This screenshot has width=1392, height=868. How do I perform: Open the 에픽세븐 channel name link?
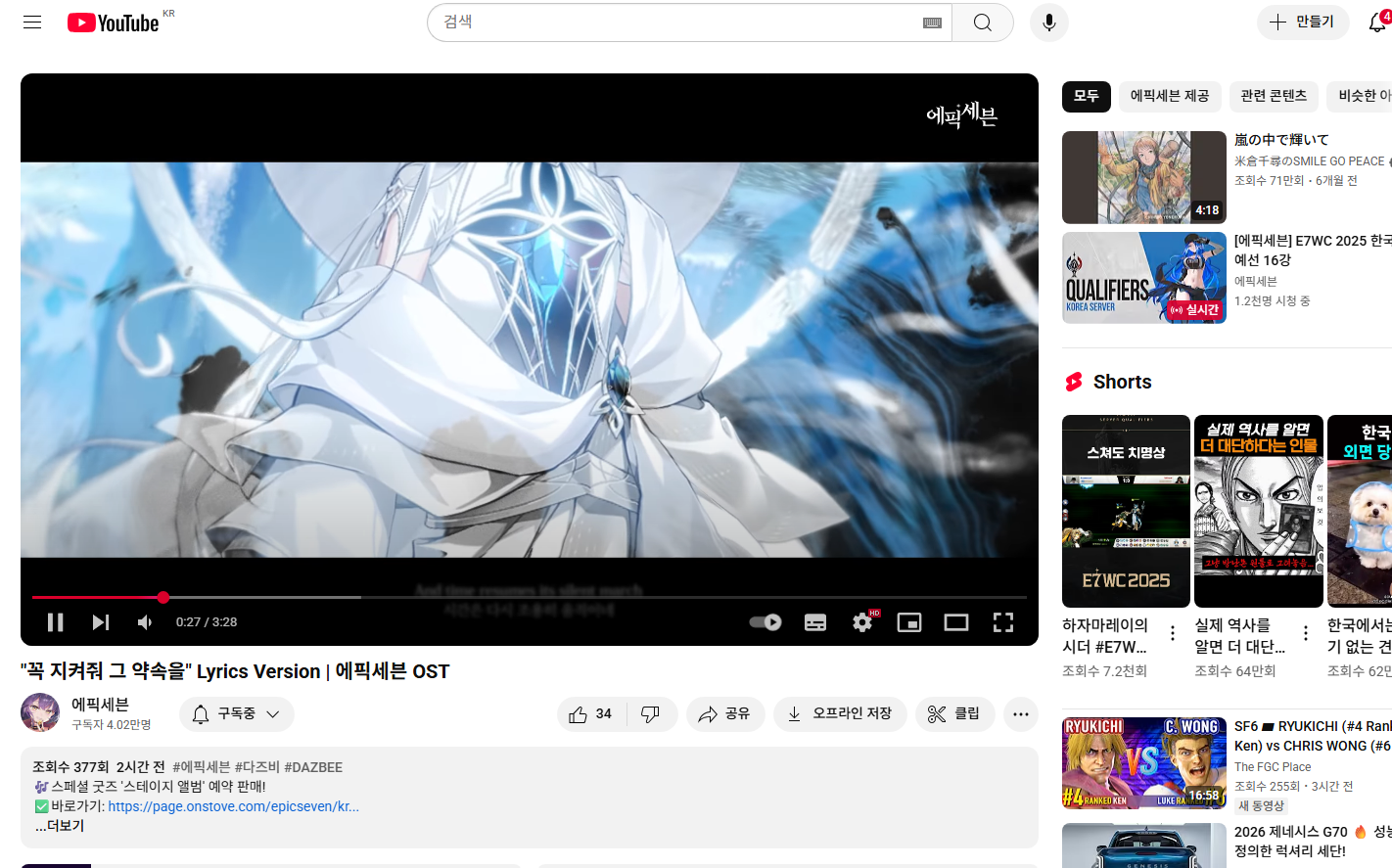click(x=100, y=705)
